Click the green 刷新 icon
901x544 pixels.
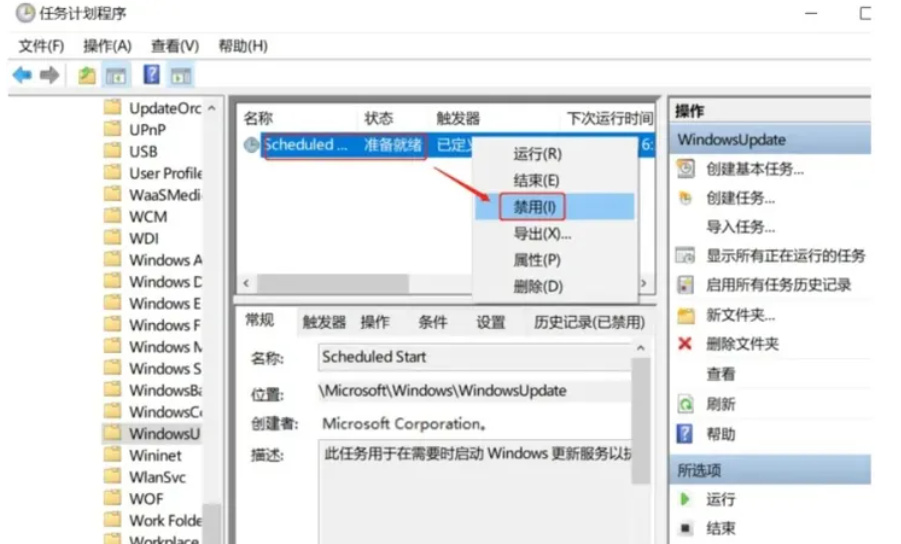tap(685, 404)
